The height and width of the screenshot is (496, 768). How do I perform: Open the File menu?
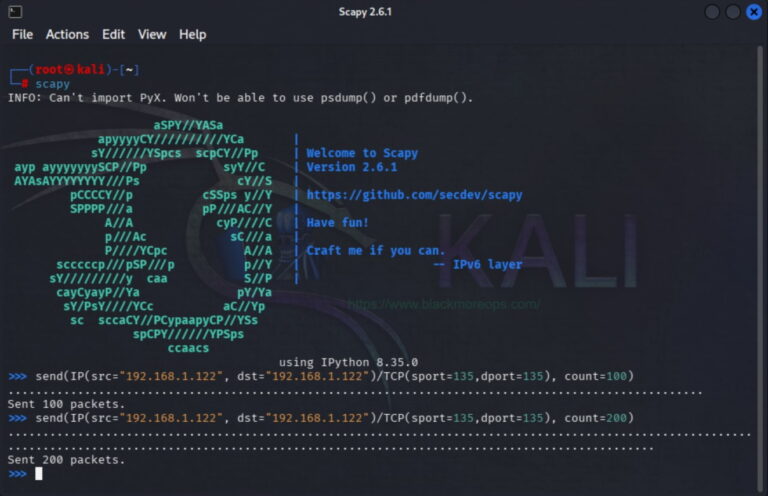[23, 34]
